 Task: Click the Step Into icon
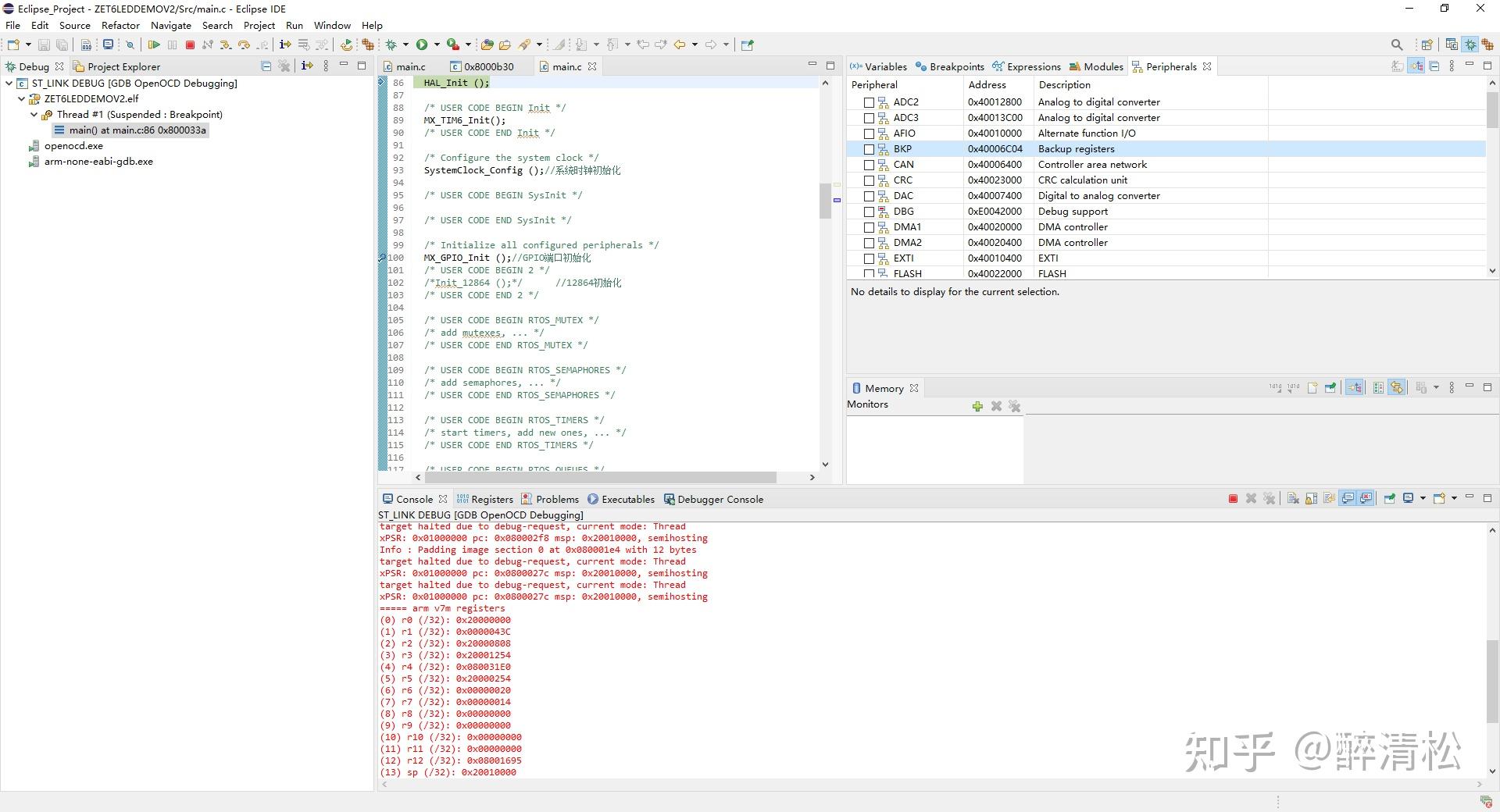click(227, 45)
